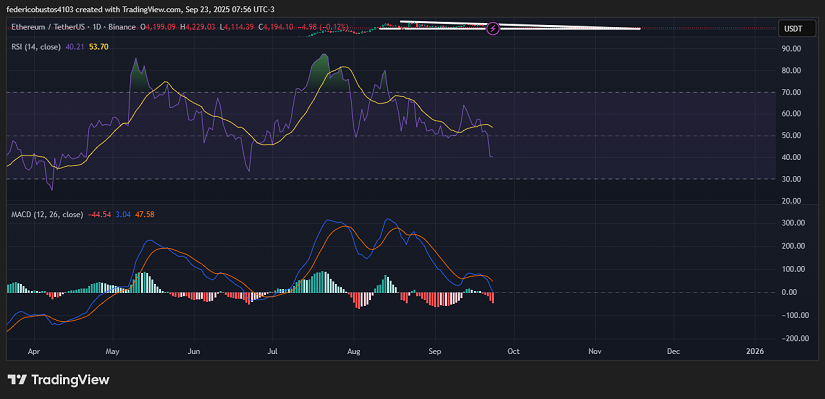The width and height of the screenshot is (825, 399).
Task: Click the 70.00 overbought axis label
Action: point(790,92)
